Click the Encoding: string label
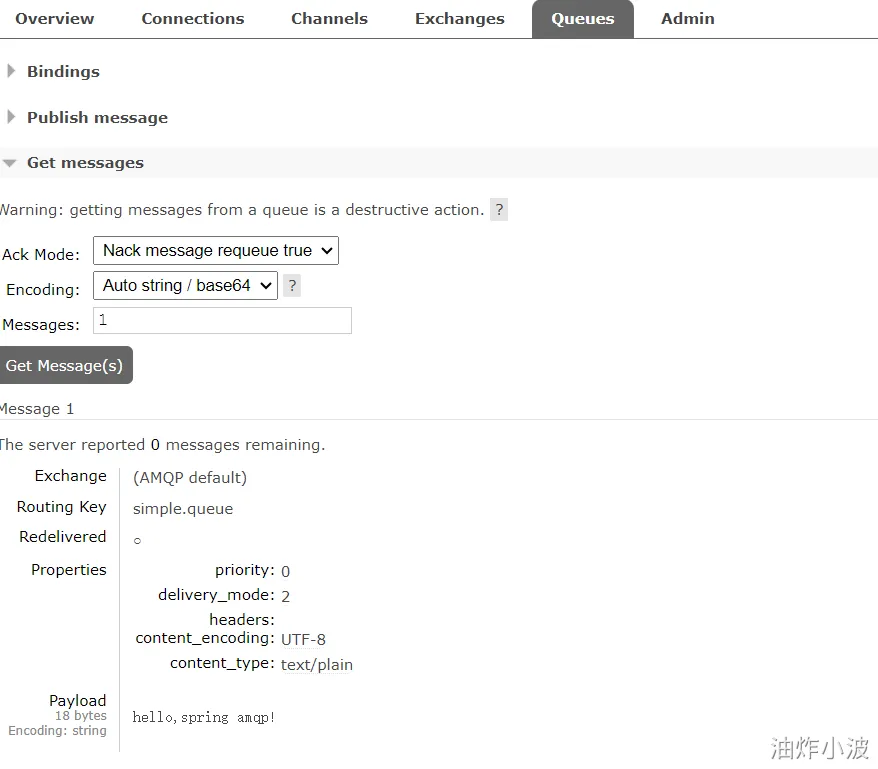Image resolution: width=878 pixels, height=769 pixels. (57, 730)
